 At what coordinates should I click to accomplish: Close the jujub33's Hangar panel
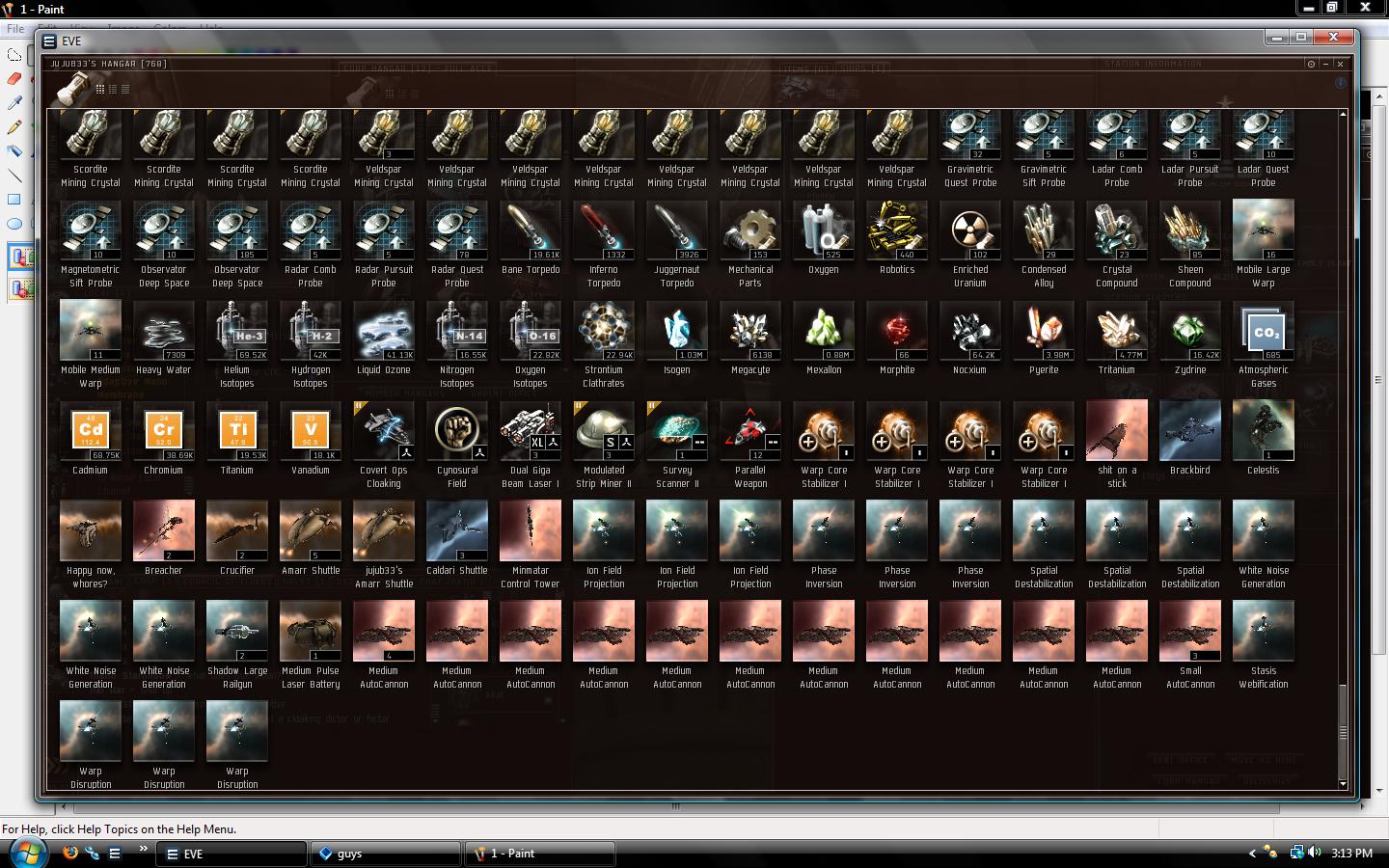[1340, 64]
